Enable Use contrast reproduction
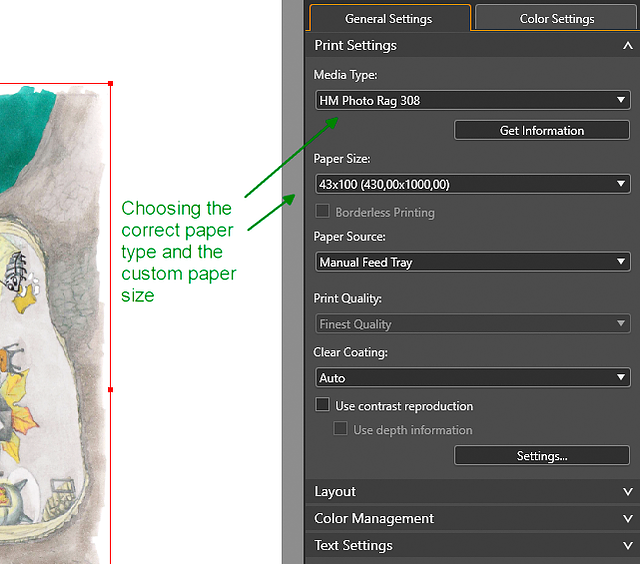Screen dimensions: 640x564 coord(322,405)
